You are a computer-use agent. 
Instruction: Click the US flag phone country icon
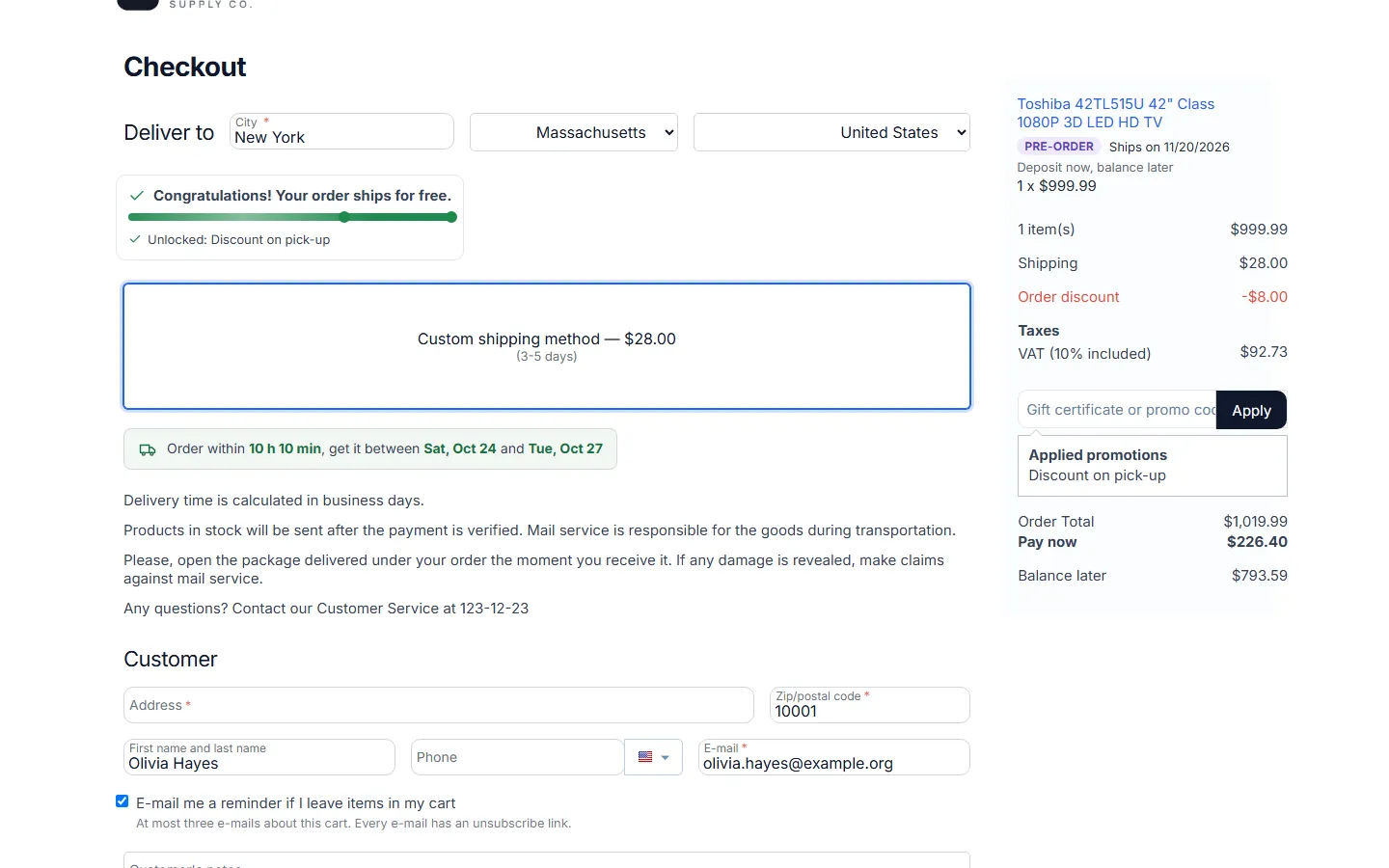645,757
